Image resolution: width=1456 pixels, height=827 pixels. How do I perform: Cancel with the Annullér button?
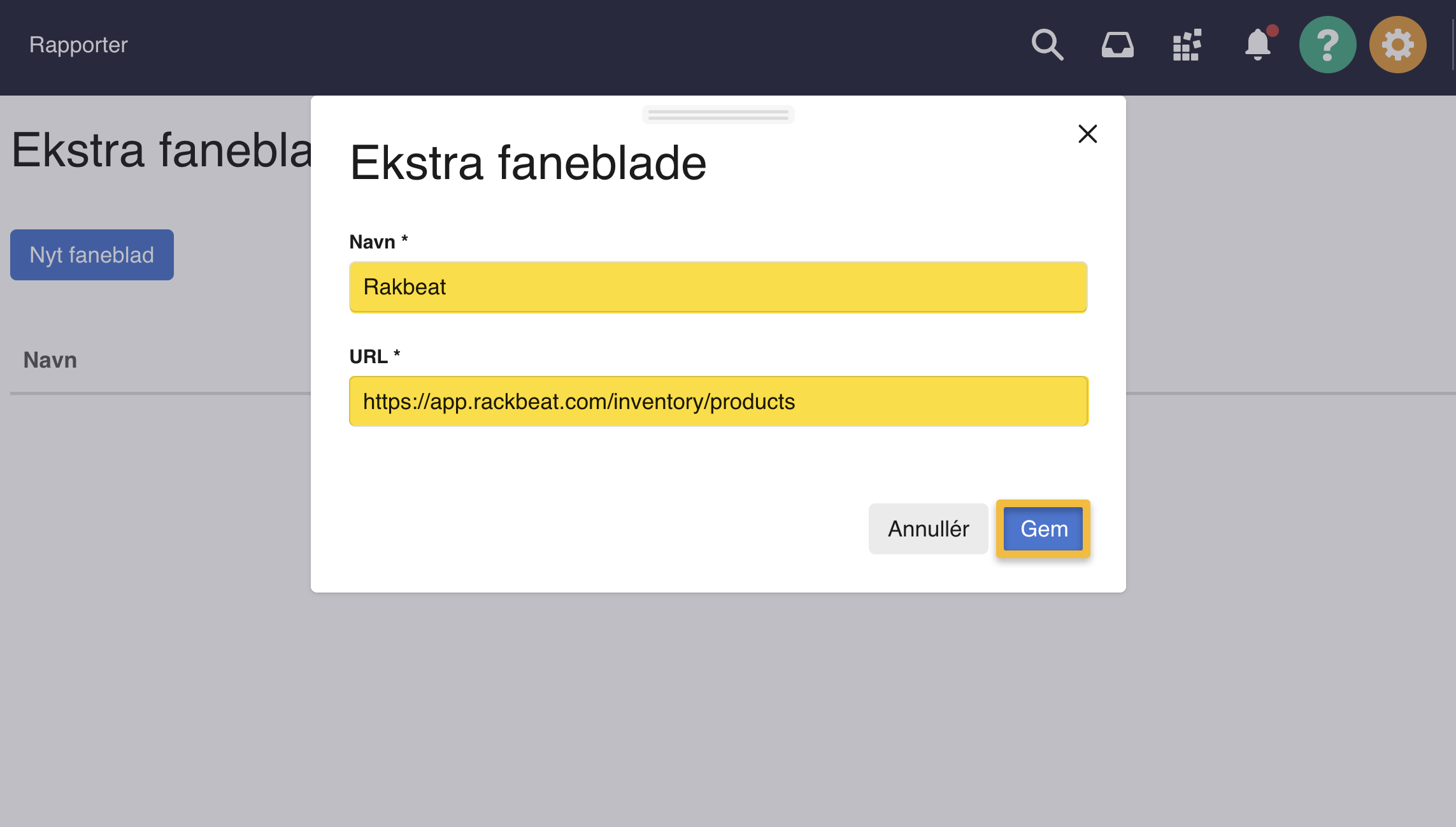click(x=928, y=529)
